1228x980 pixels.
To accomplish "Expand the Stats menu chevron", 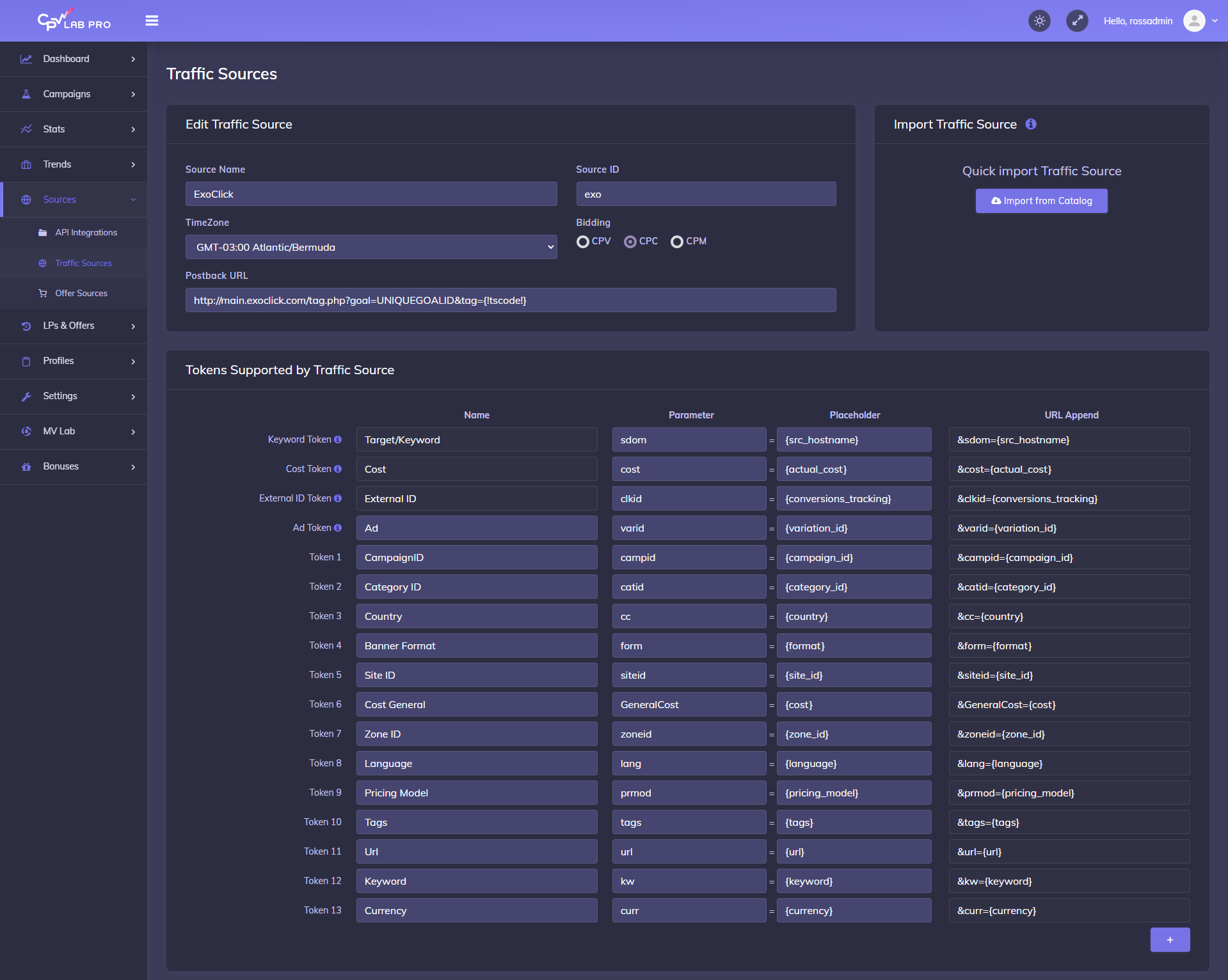I will (x=133, y=129).
